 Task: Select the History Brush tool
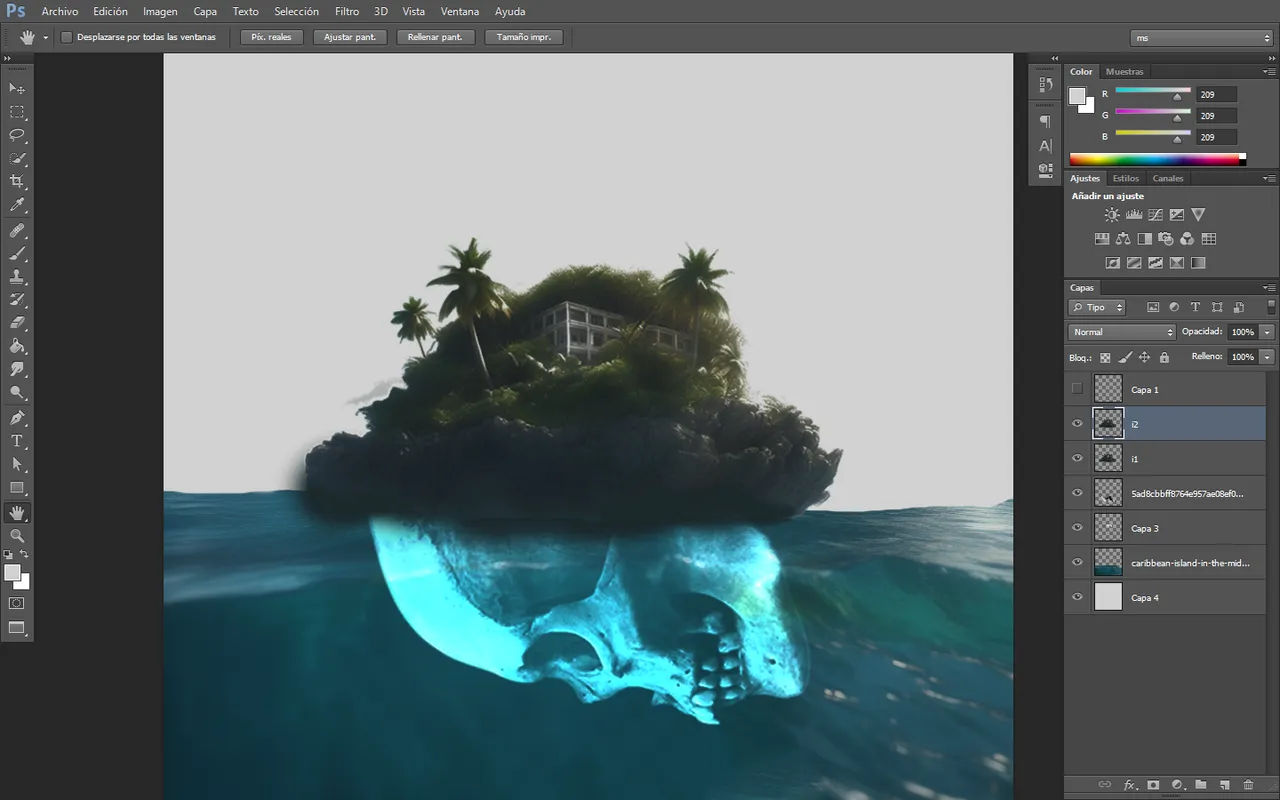17,300
